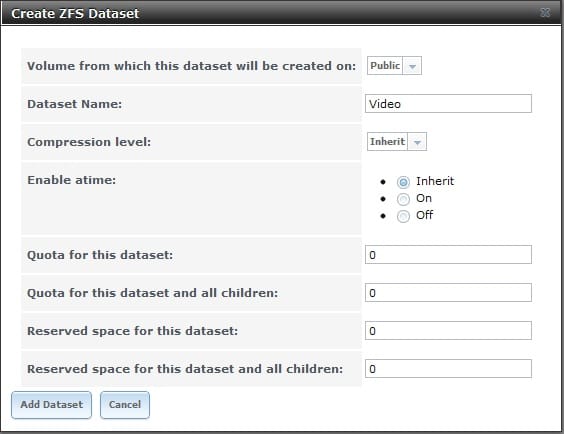The width and height of the screenshot is (564, 434).
Task: Turn atime On with its radio button
Action: point(403,199)
